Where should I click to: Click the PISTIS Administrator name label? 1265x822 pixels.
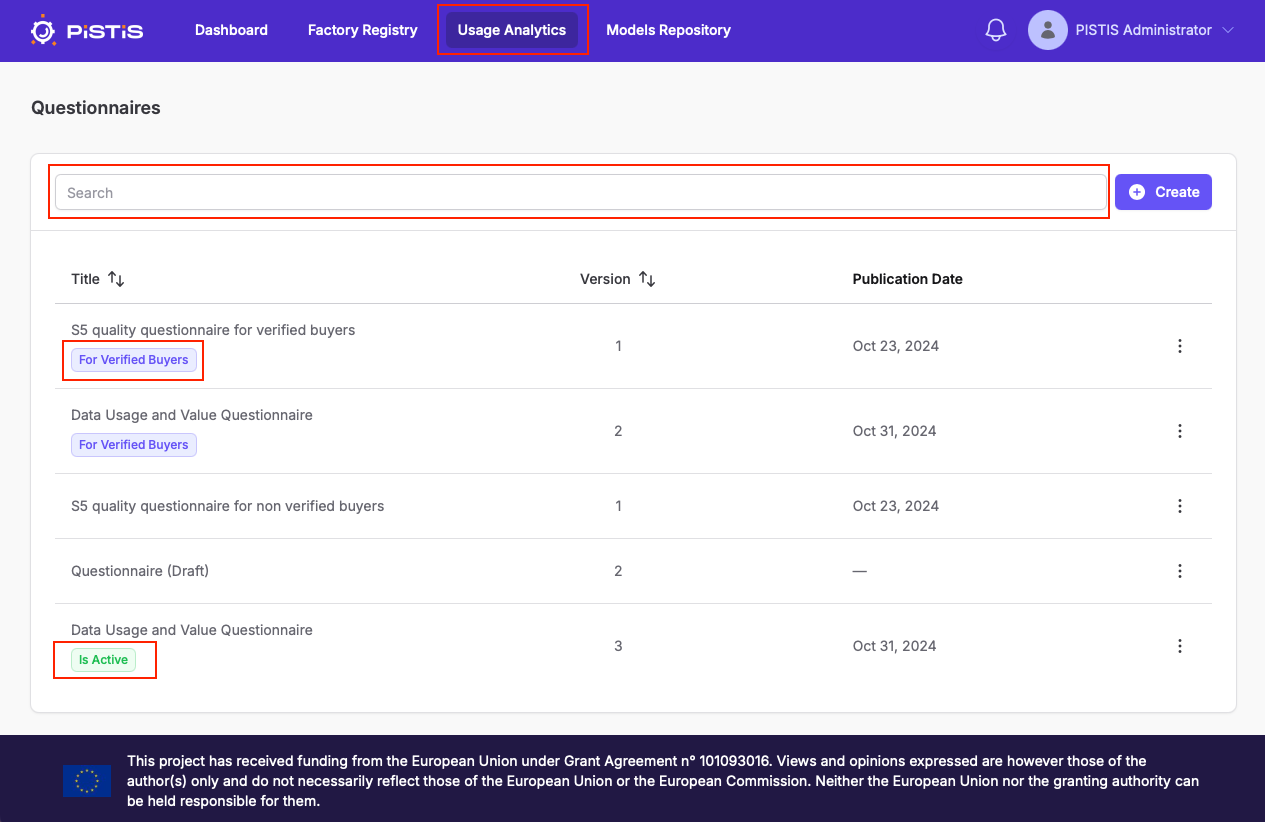pyautogui.click(x=1143, y=30)
